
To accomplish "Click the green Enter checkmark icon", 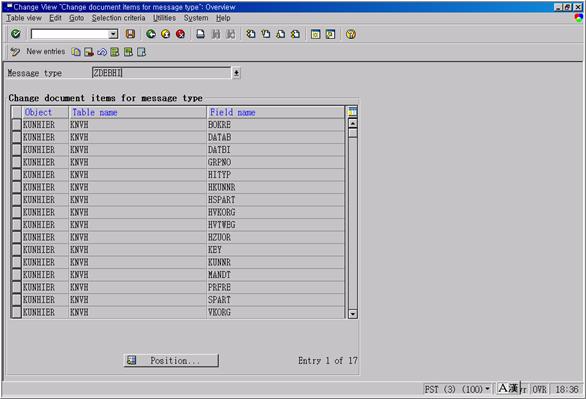I will [x=16, y=34].
